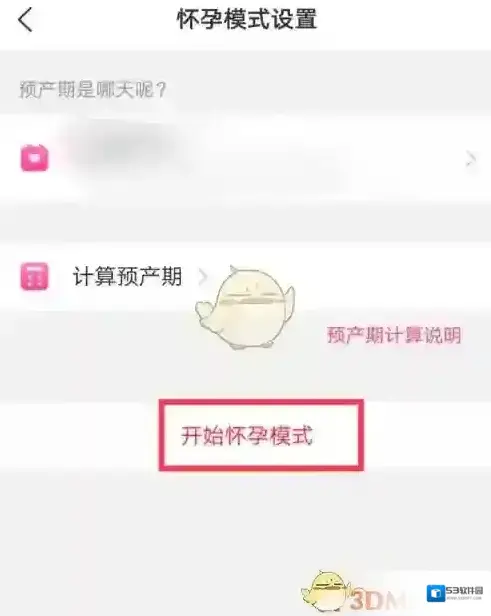Click the 怀孕模式设置 page title
Viewport: 491px width, 616px height.
[247, 19]
